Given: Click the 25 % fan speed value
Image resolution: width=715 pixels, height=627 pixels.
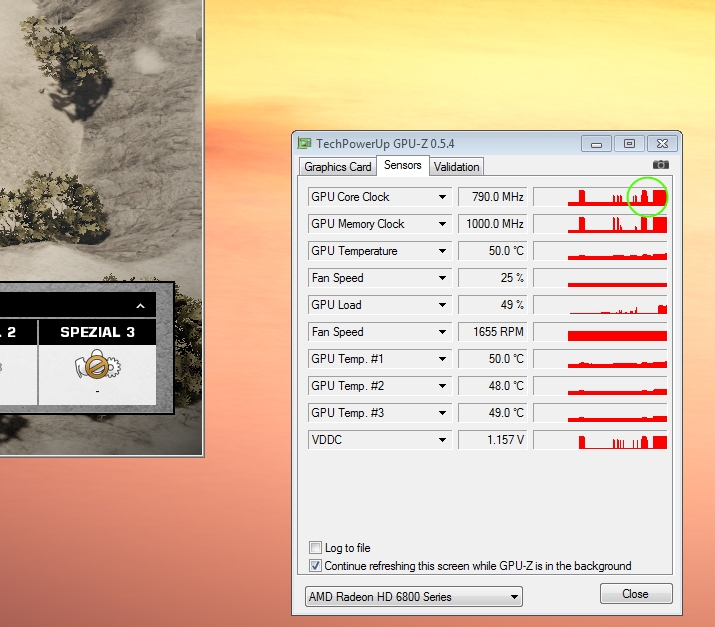Looking at the screenshot, I should point(493,278).
